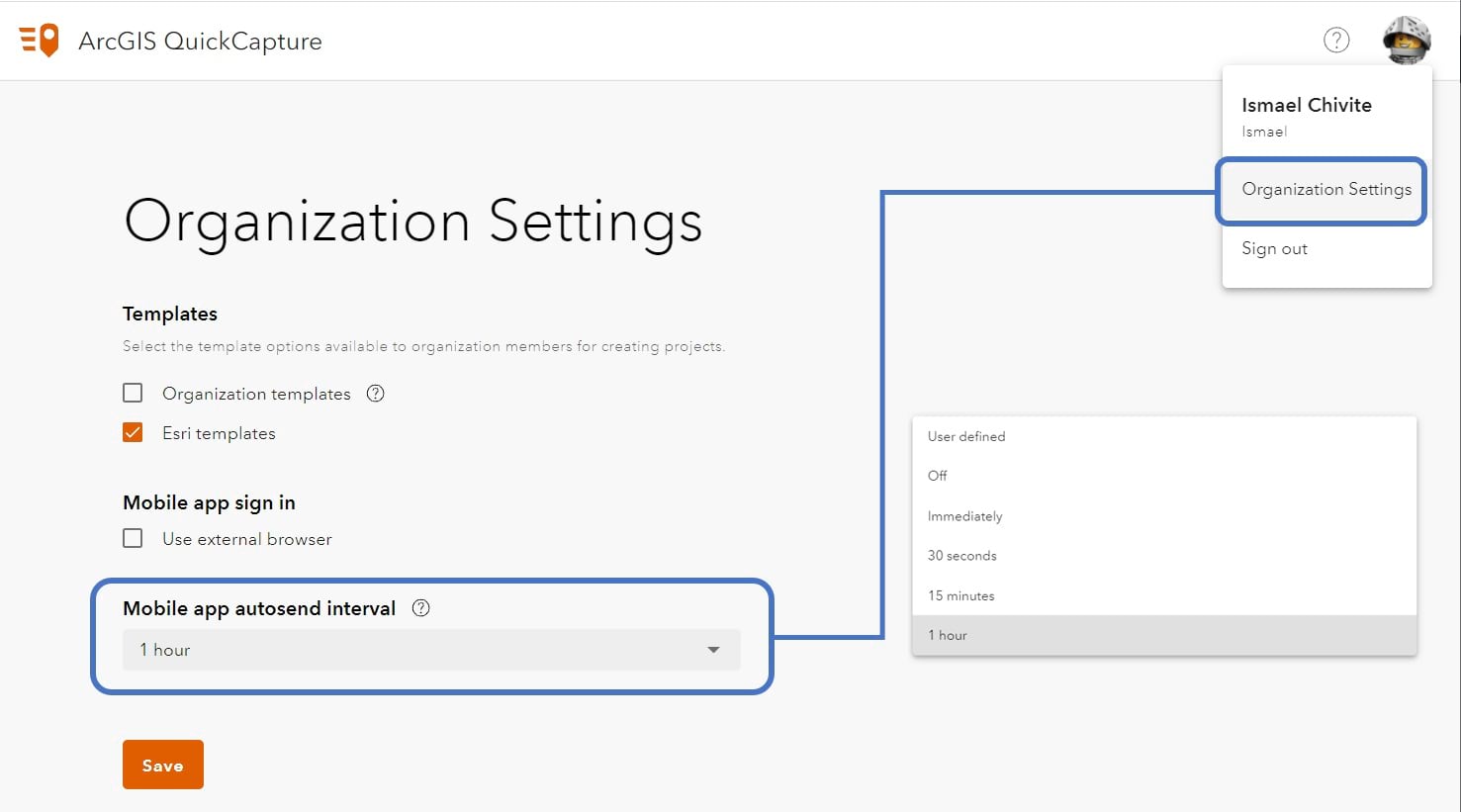The image size is (1461, 812).
Task: Click the Ismael Chivite account name
Action: pyautogui.click(x=1307, y=104)
